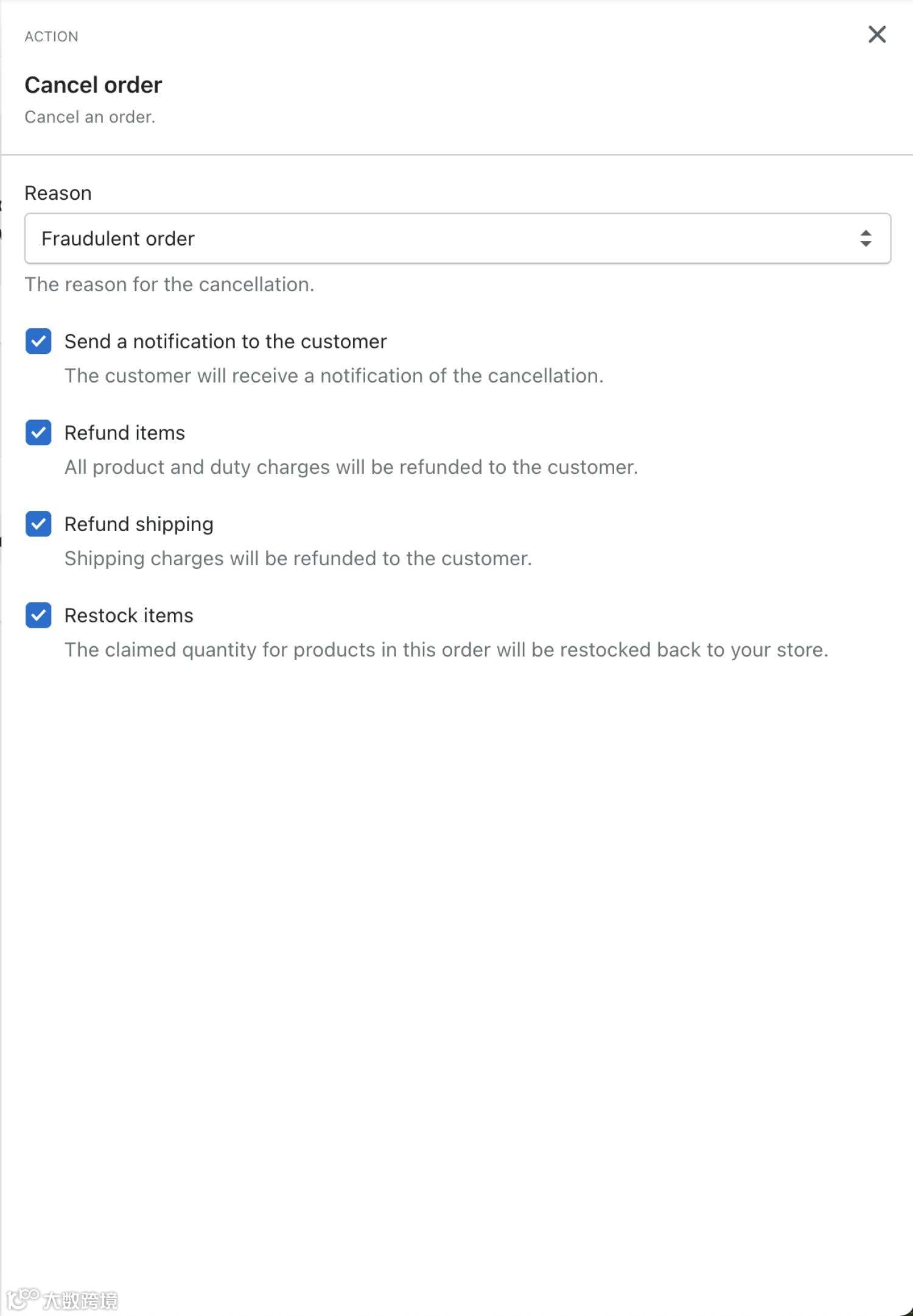
Task: Disable the Refund shipping checkbox
Action: pyautogui.click(x=38, y=524)
